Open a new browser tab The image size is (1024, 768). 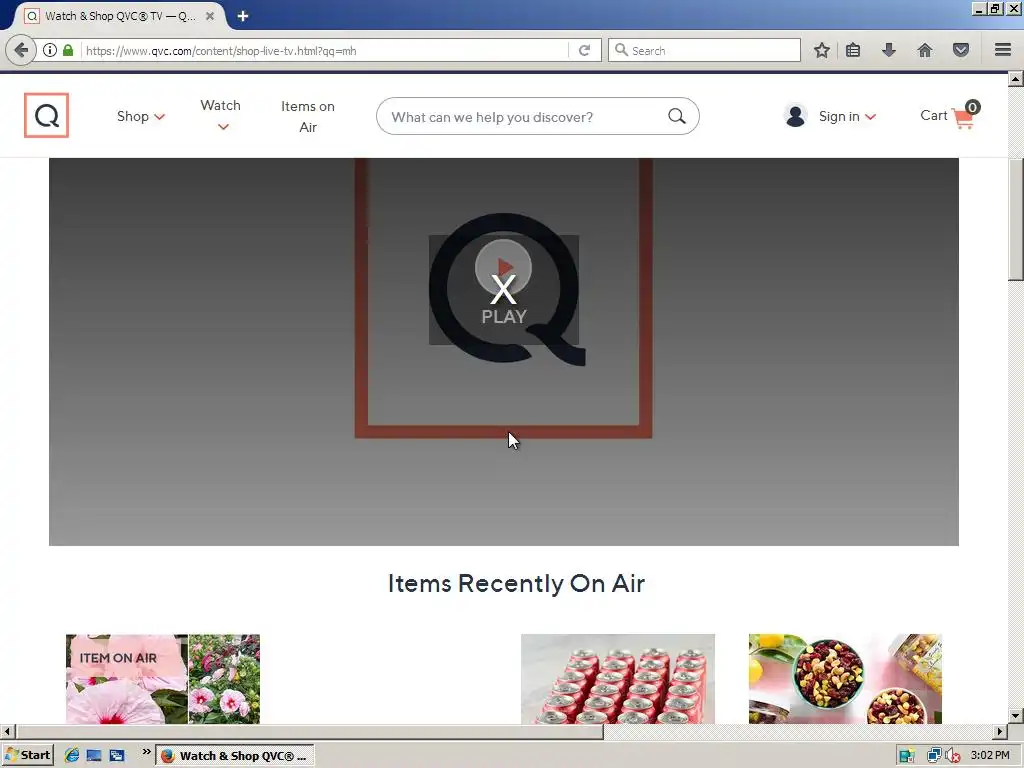pyautogui.click(x=243, y=16)
